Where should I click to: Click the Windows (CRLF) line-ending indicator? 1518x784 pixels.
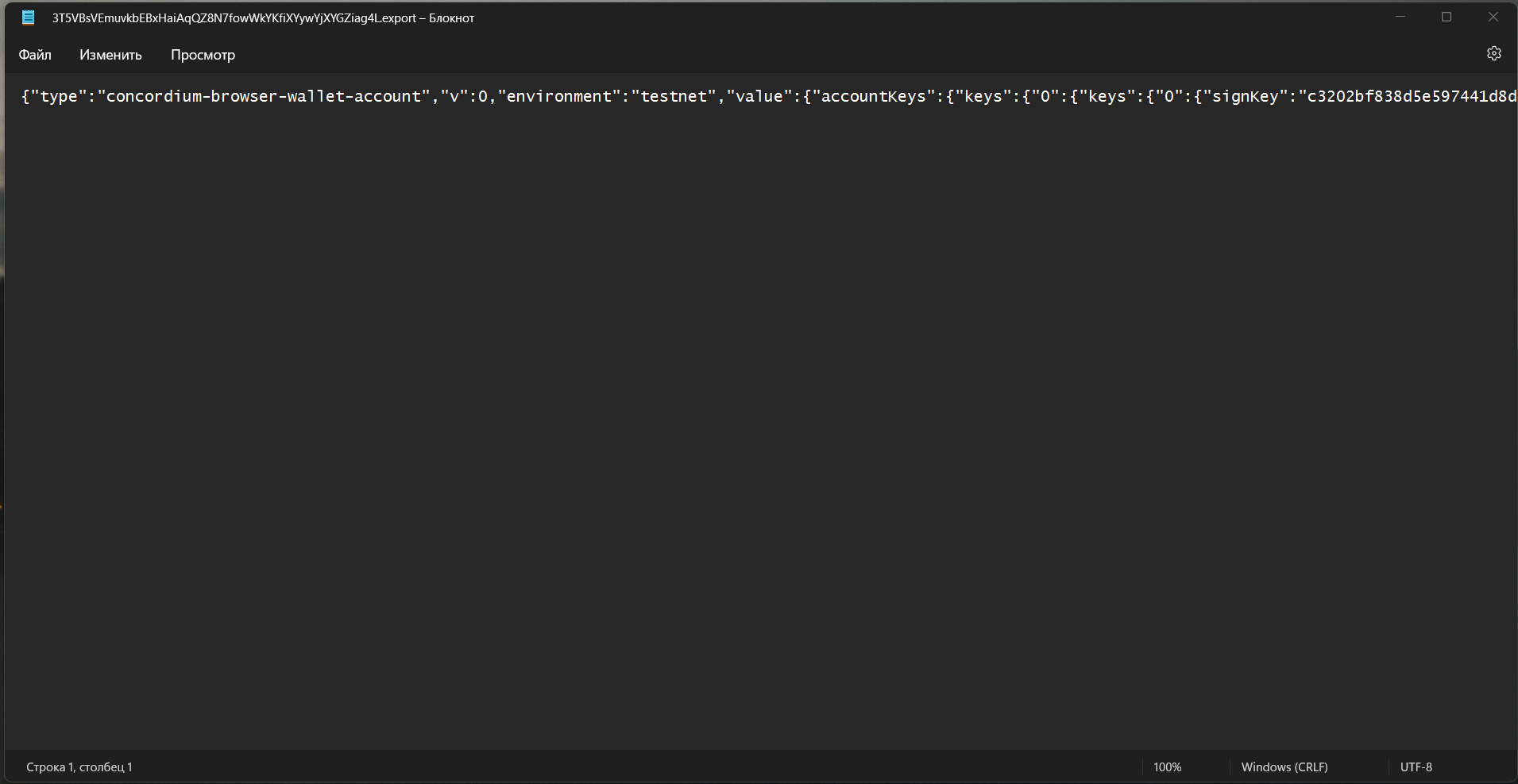[1284, 767]
